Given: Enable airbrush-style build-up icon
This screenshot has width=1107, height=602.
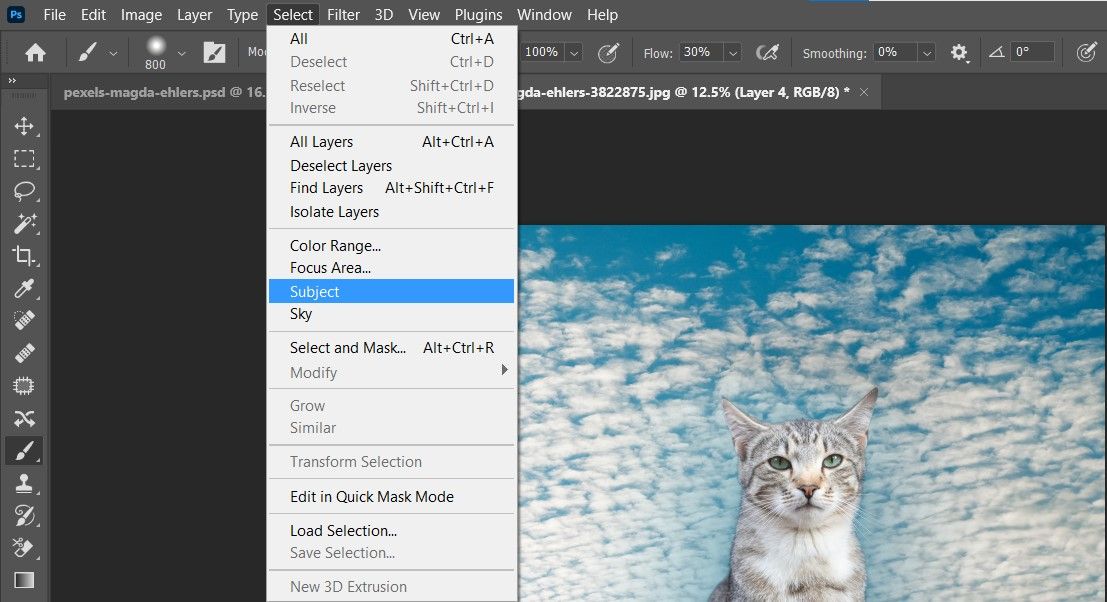Looking at the screenshot, I should tap(767, 52).
